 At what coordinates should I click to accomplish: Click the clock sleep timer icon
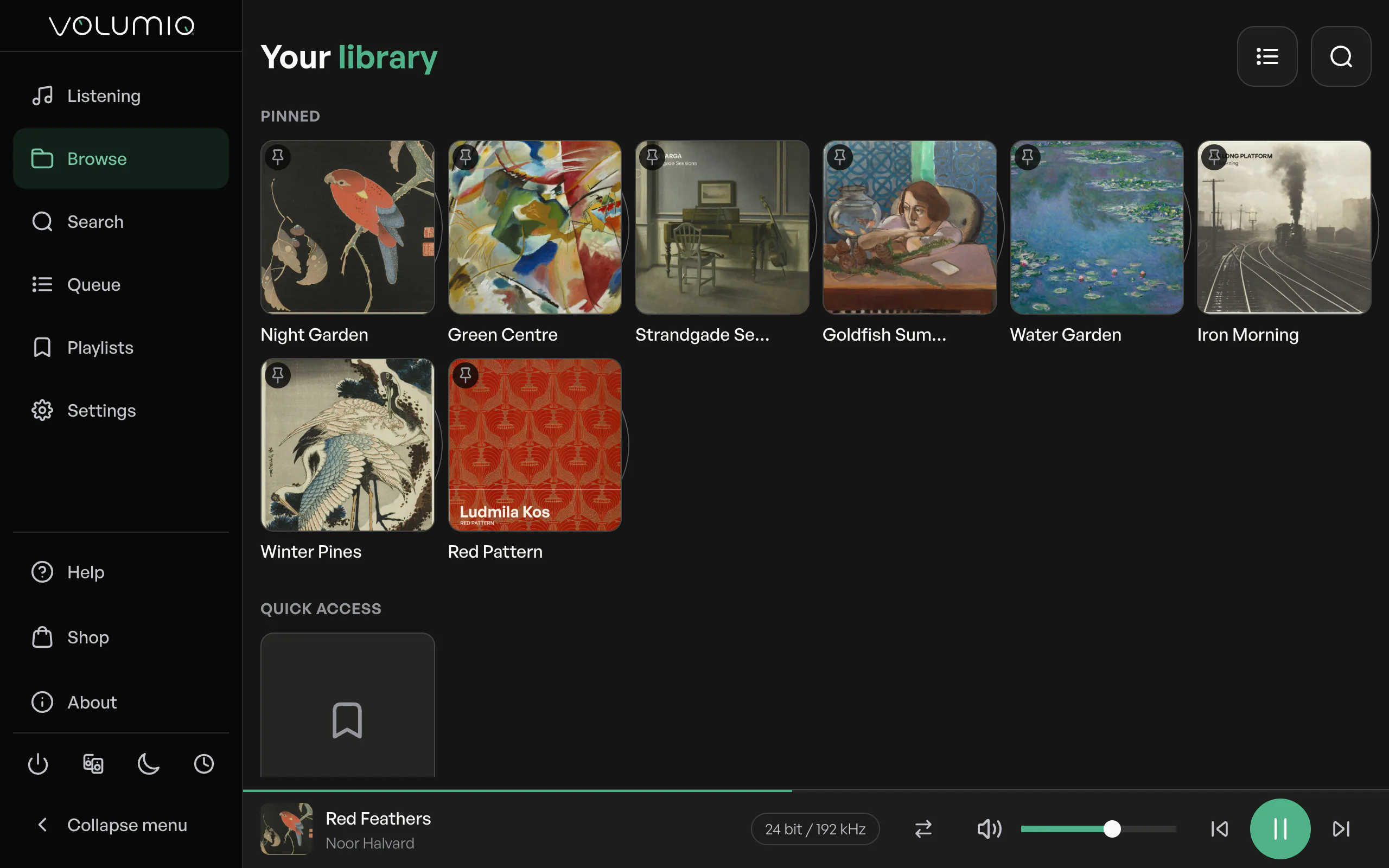pos(204,763)
